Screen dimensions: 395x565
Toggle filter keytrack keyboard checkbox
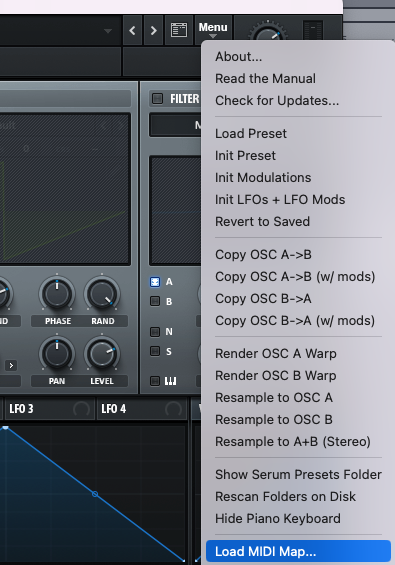click(x=155, y=381)
